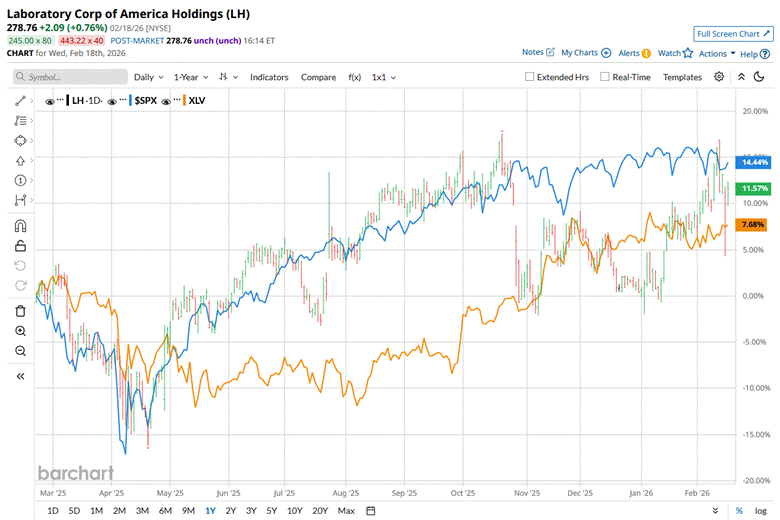Screen dimensions: 780x520
Task: Collapse the drawing tools sidebar
Action: coord(20,376)
